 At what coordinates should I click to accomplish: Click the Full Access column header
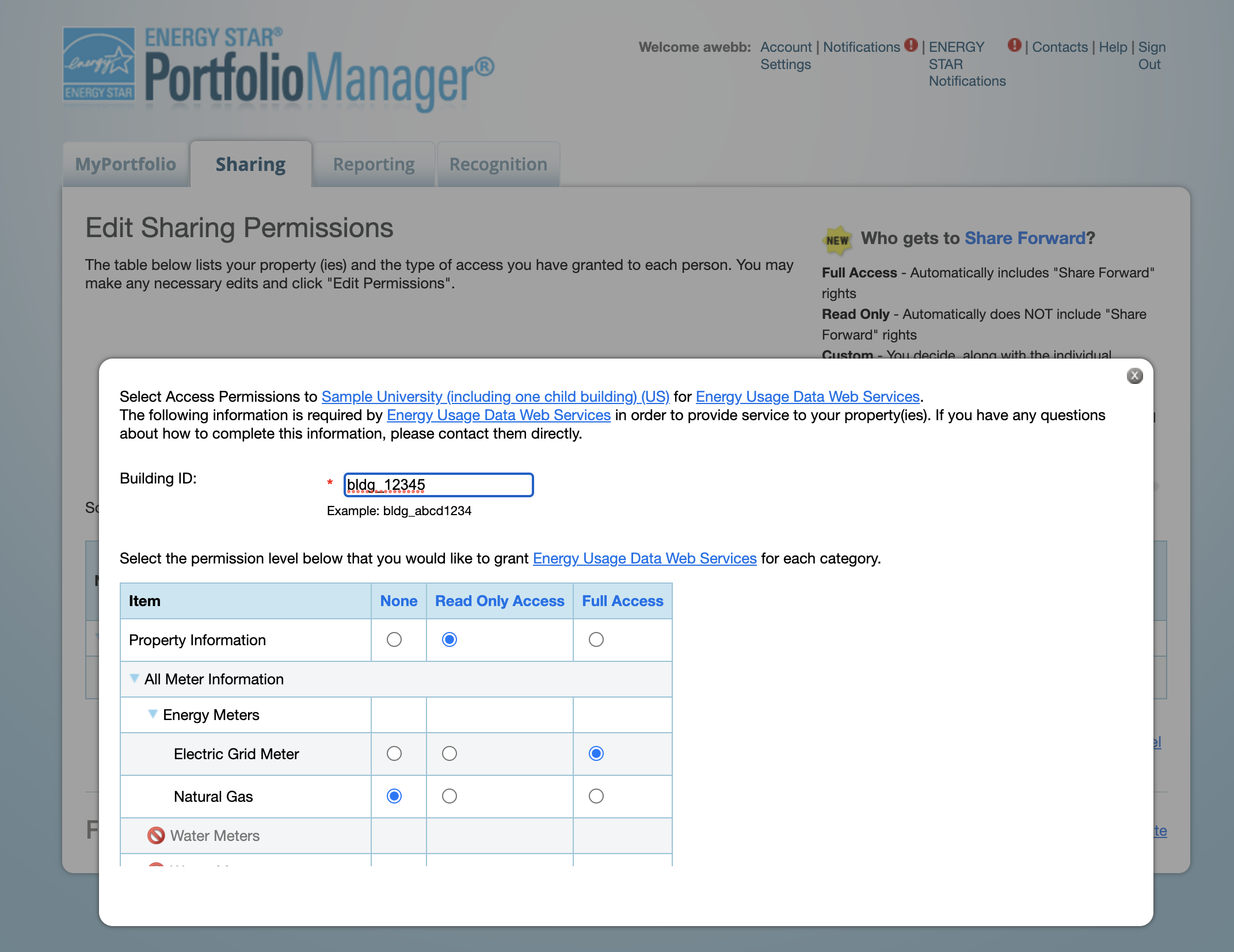[x=623, y=601]
